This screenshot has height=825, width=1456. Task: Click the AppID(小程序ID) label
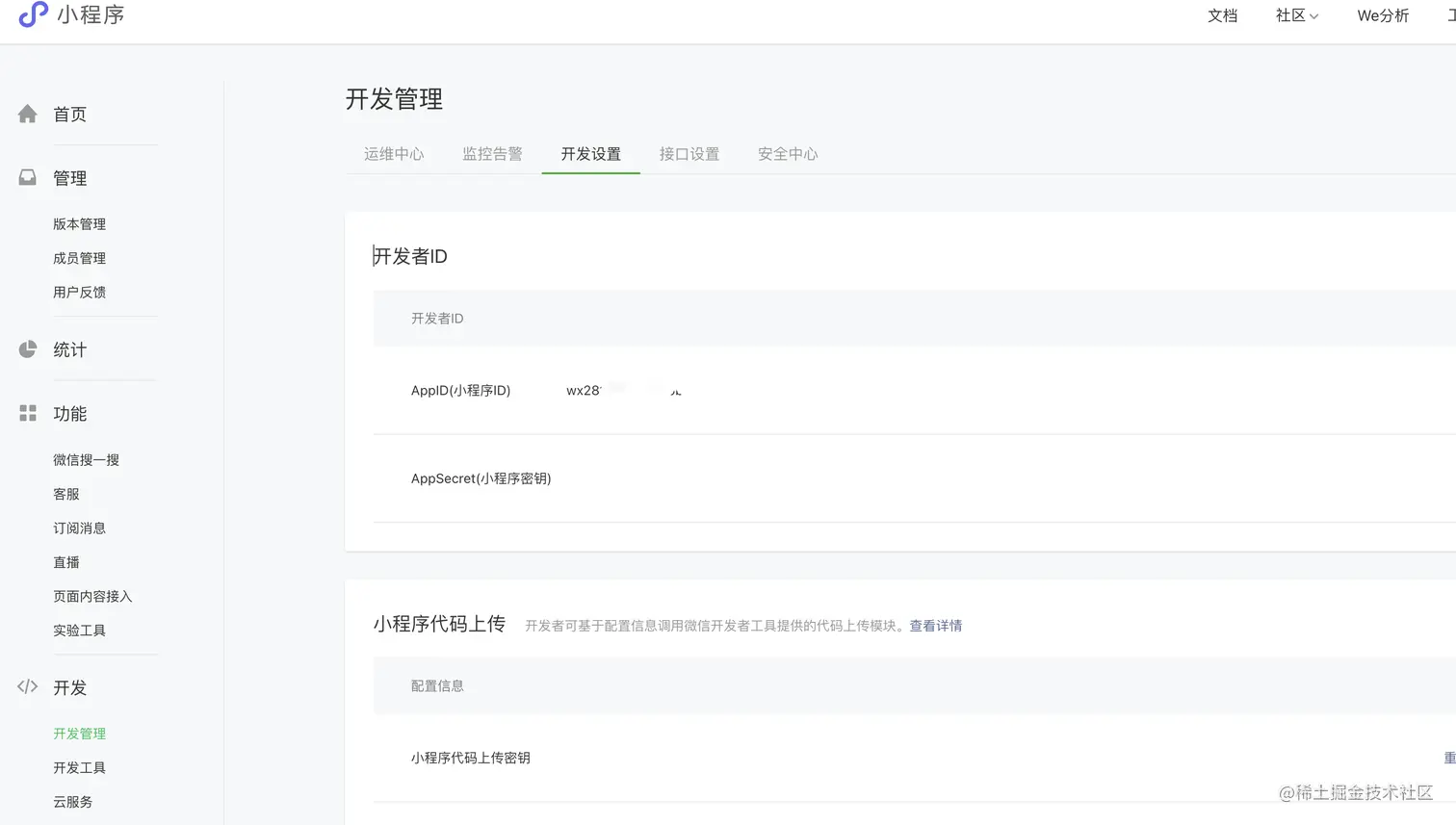pos(460,390)
